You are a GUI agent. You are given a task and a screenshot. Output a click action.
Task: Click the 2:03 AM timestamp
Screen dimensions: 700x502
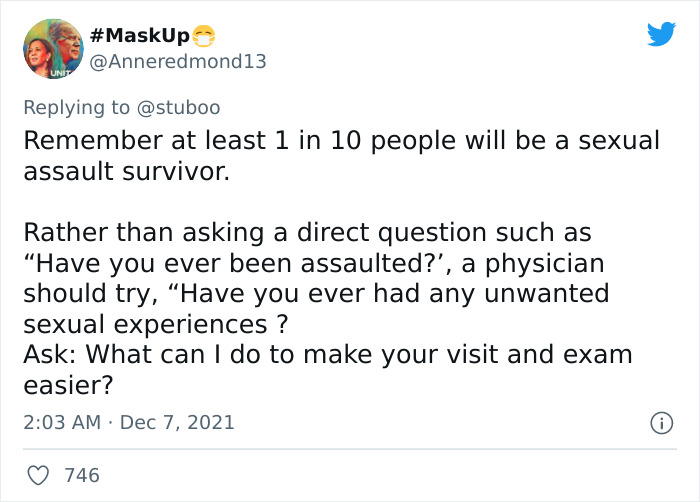pyautogui.click(x=63, y=422)
